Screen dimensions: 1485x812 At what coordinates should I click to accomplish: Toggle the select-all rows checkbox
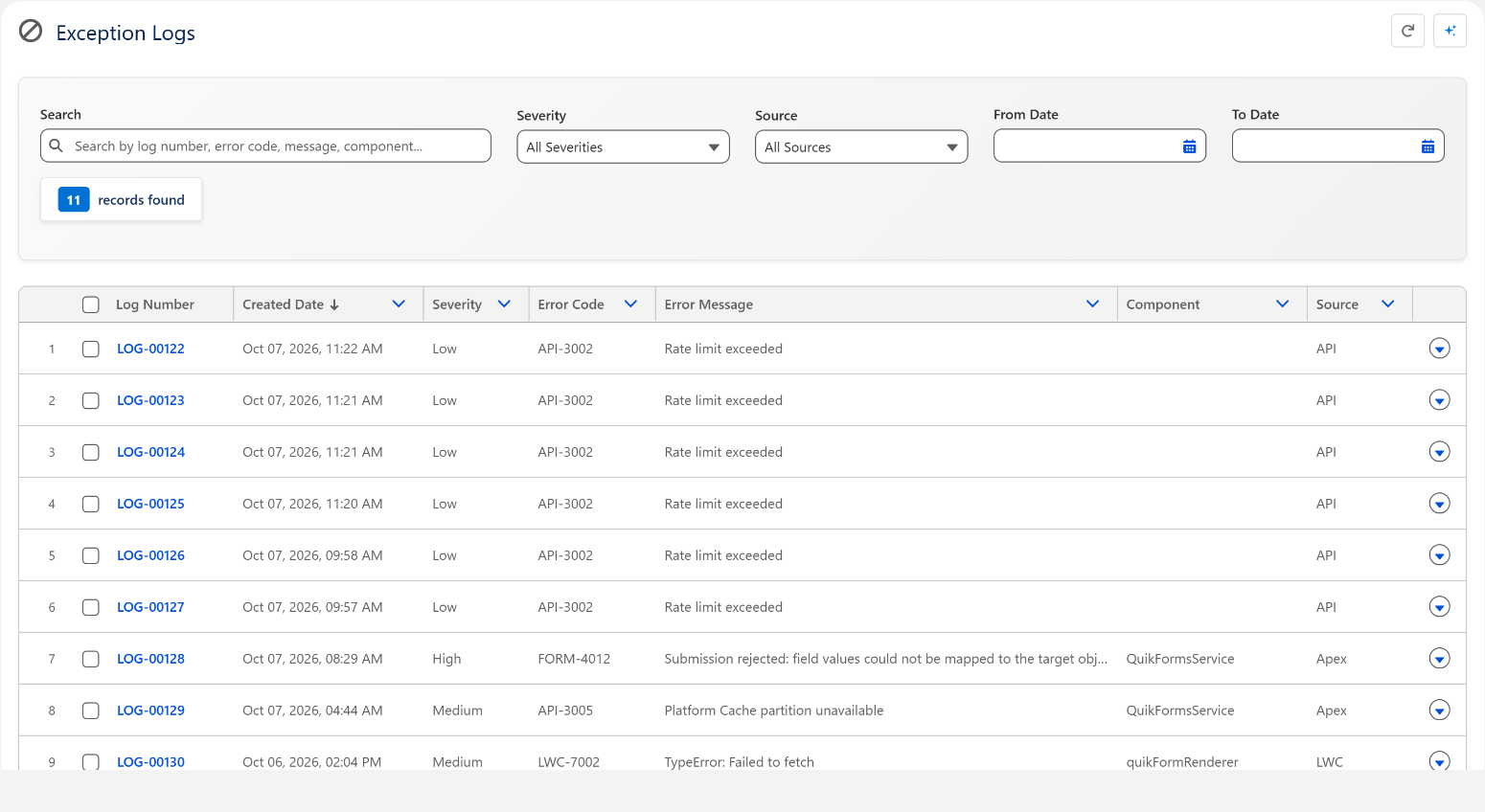pyautogui.click(x=91, y=304)
